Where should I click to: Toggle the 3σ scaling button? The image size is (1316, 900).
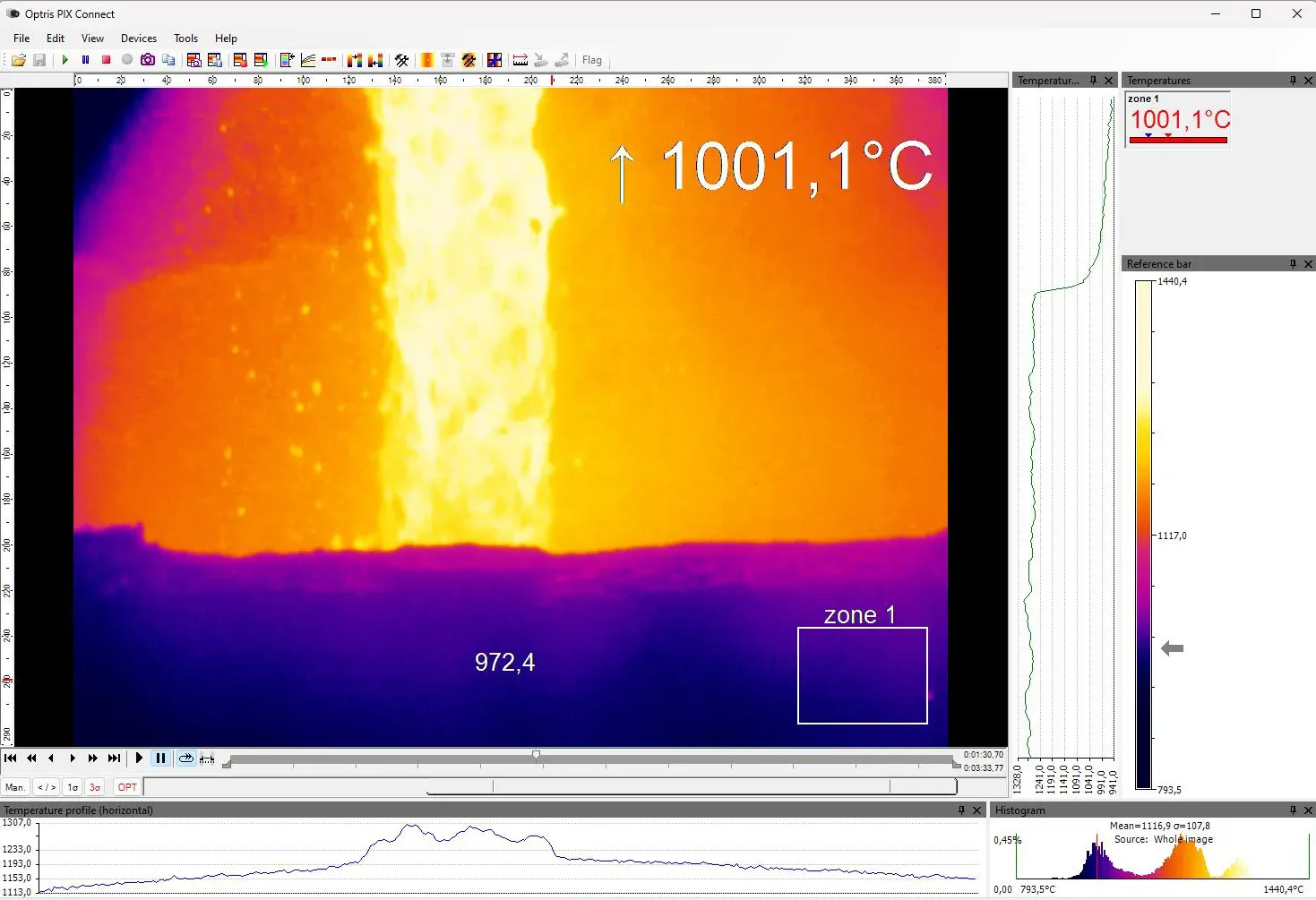[95, 787]
